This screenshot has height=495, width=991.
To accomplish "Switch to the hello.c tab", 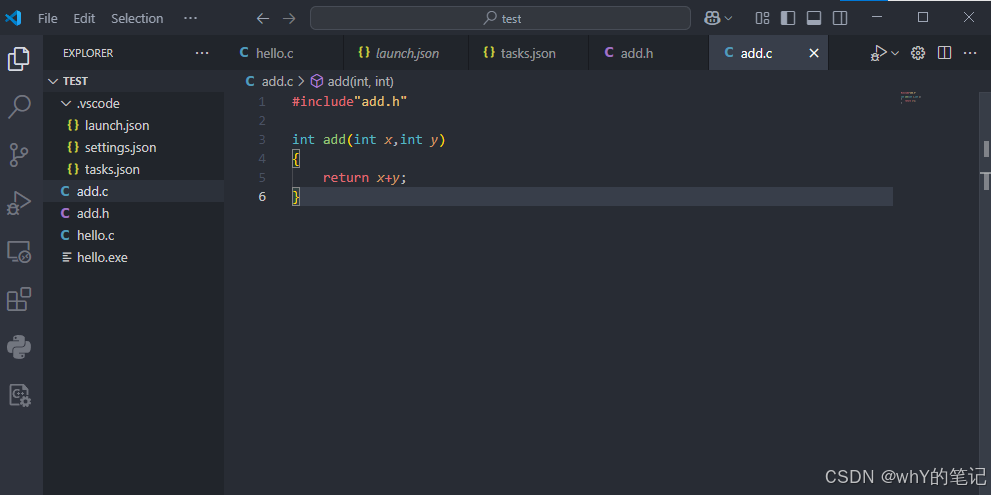I will click(282, 53).
